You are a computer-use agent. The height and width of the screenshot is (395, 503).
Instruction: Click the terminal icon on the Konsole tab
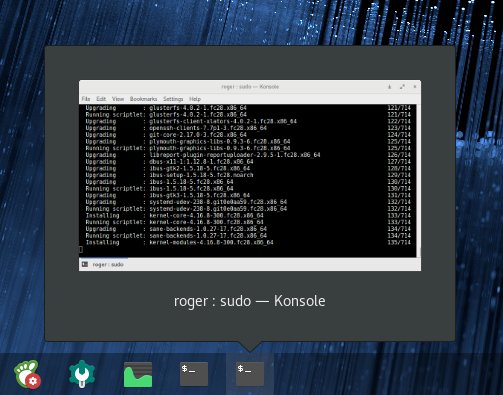[x=85, y=264]
